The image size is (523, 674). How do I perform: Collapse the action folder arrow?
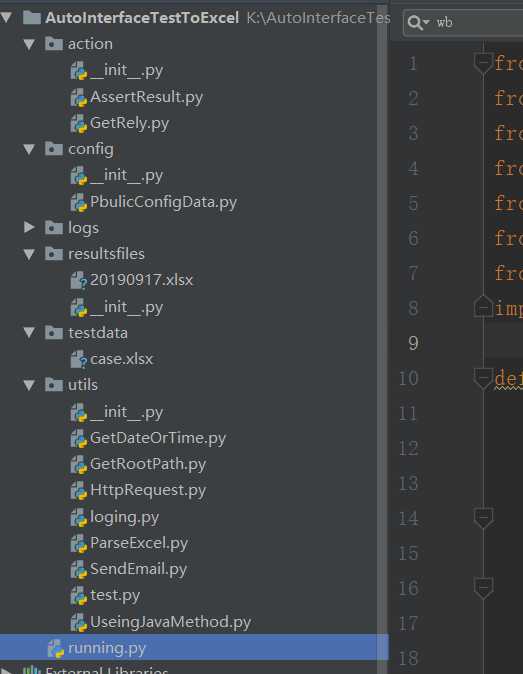29,44
